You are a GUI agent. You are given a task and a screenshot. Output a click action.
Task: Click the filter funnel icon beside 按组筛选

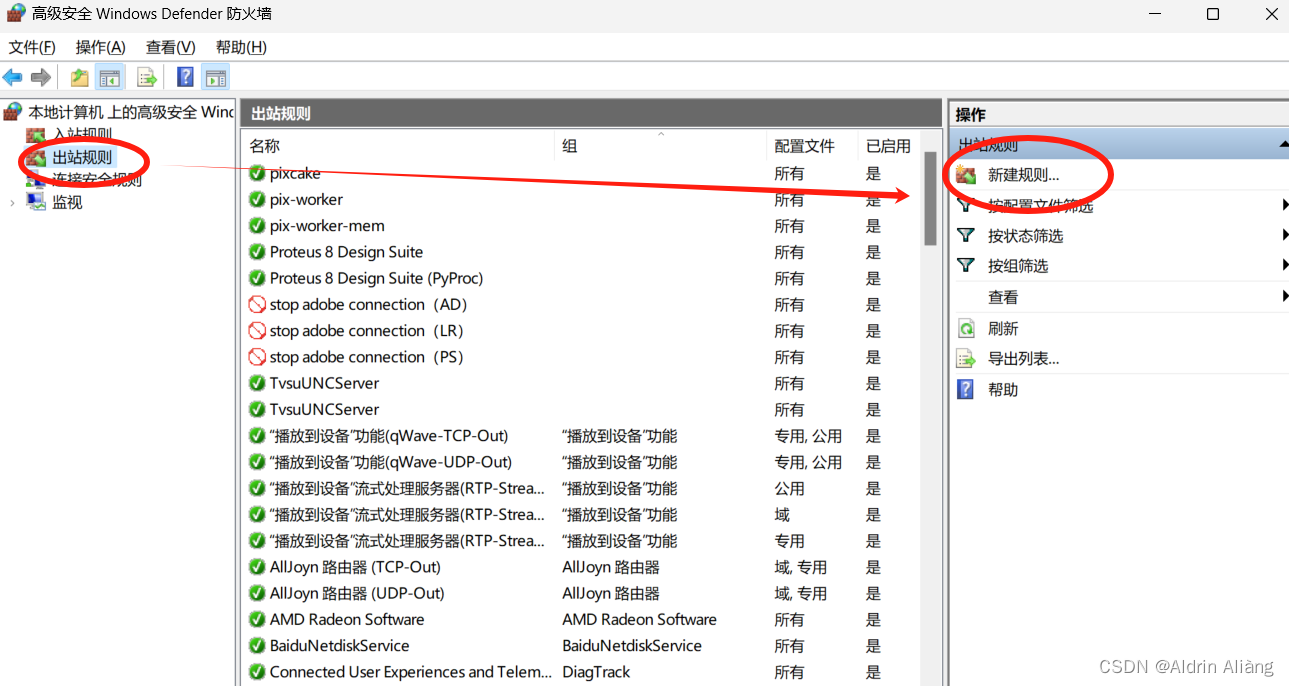pos(966,266)
